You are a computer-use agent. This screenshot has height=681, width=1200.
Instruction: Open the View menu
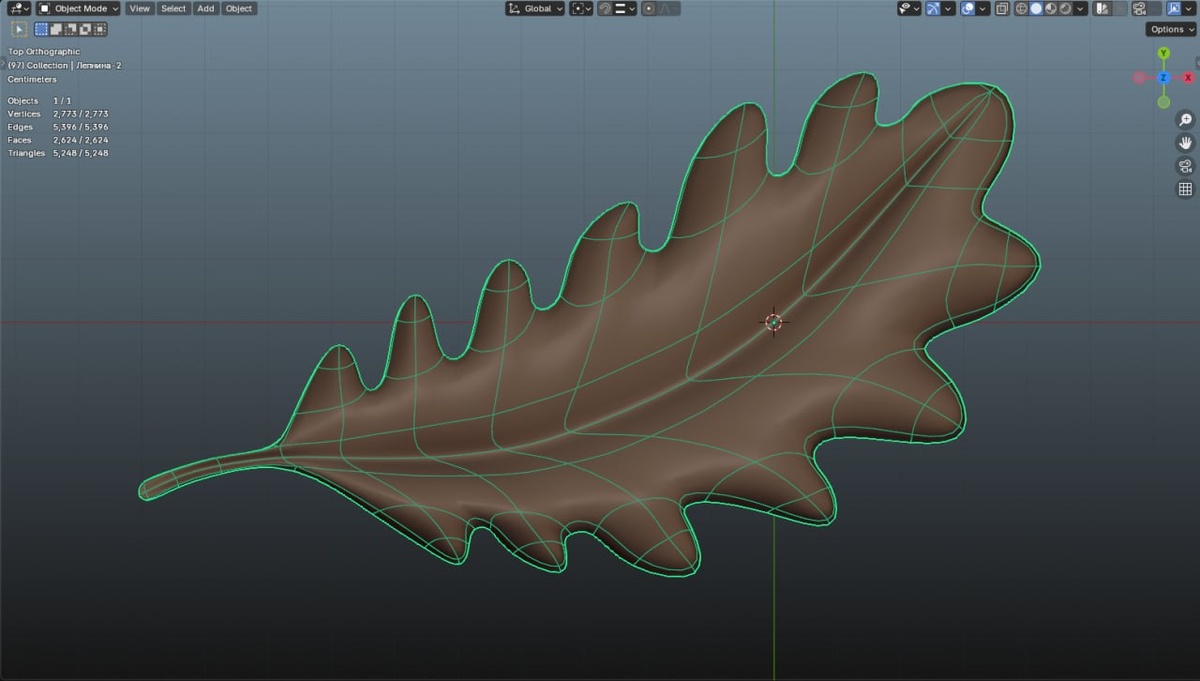tap(140, 8)
